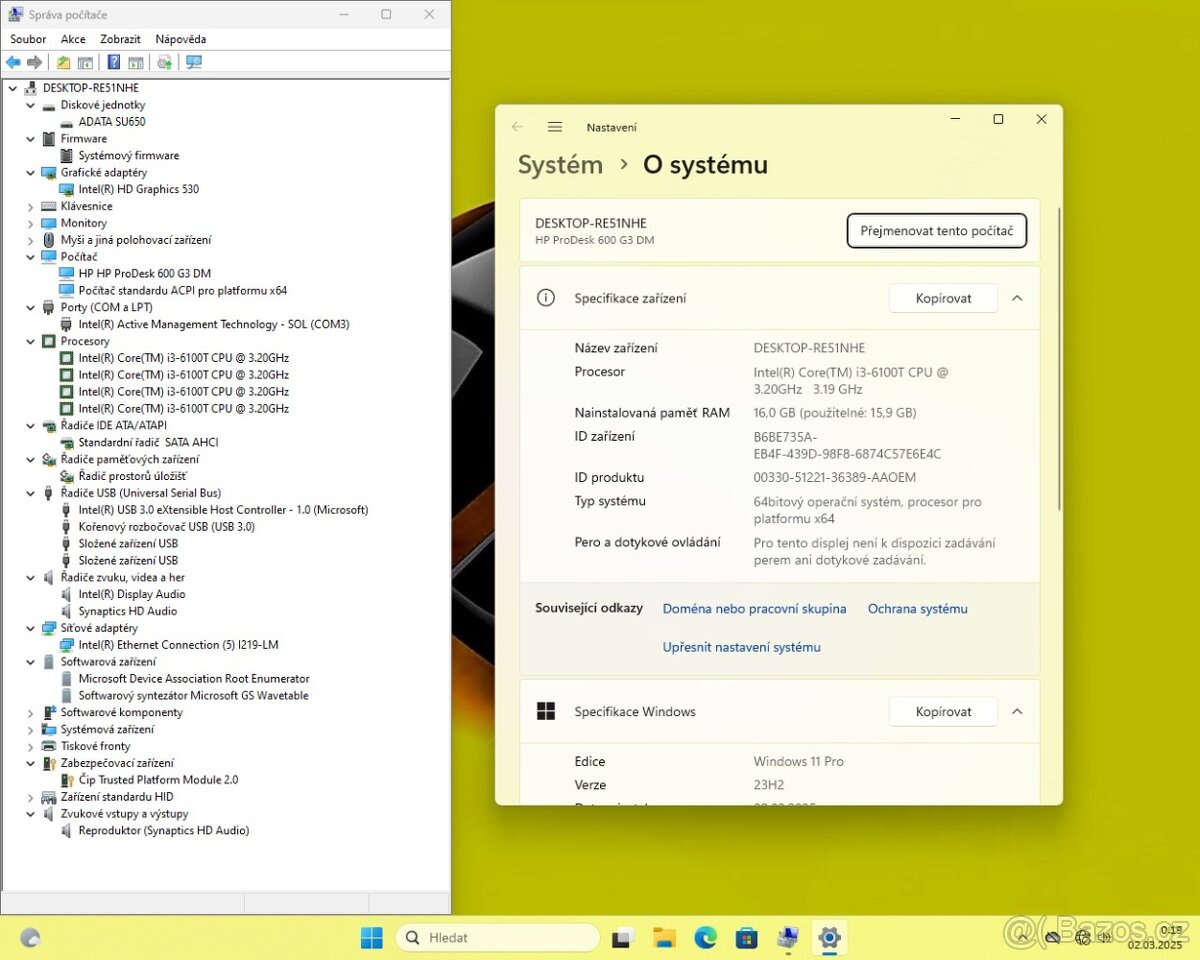Click the Hledat taskbar search box
The height and width of the screenshot is (960, 1200).
[498, 937]
